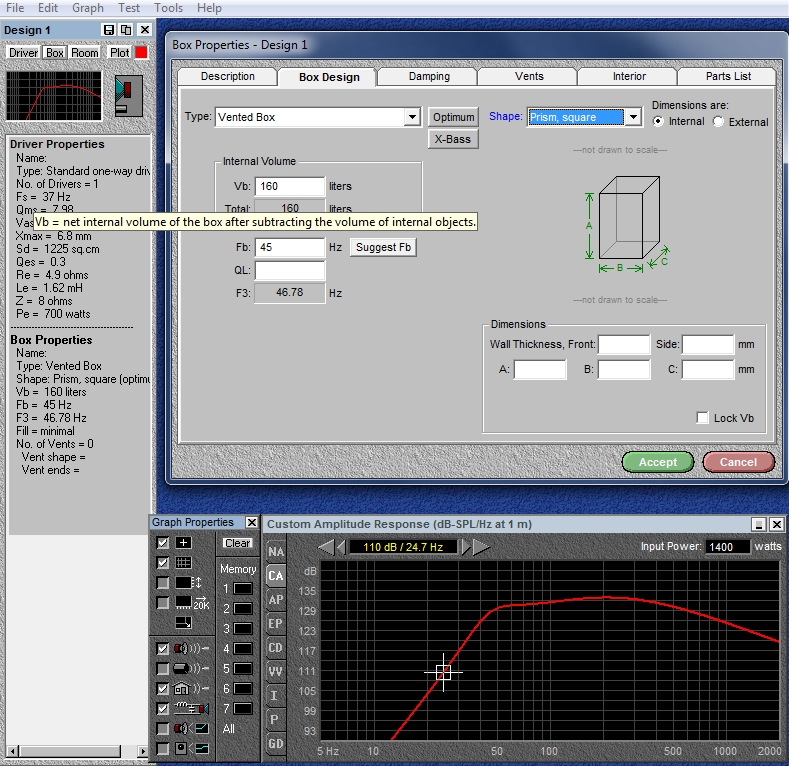Click the red plot color swatch

pyautogui.click(x=141, y=52)
